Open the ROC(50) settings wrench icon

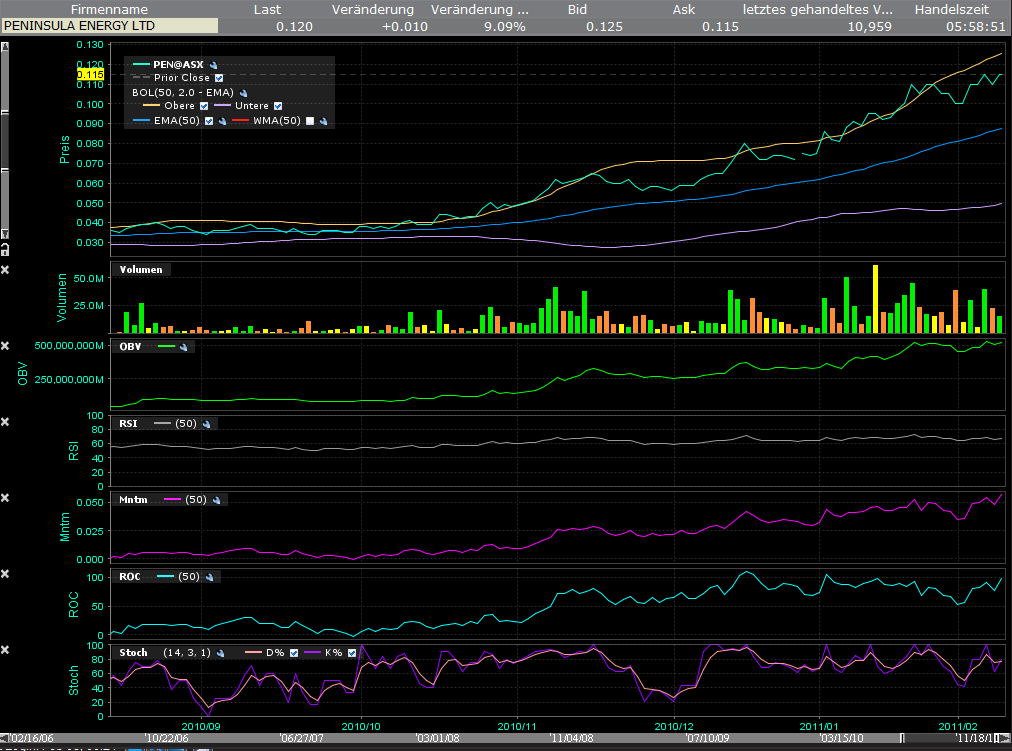click(208, 577)
